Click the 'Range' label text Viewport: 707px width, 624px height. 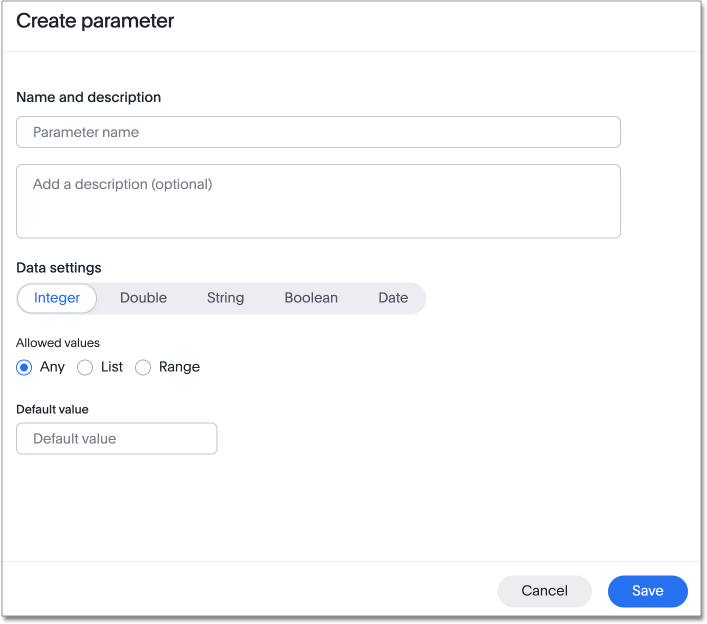tap(179, 367)
